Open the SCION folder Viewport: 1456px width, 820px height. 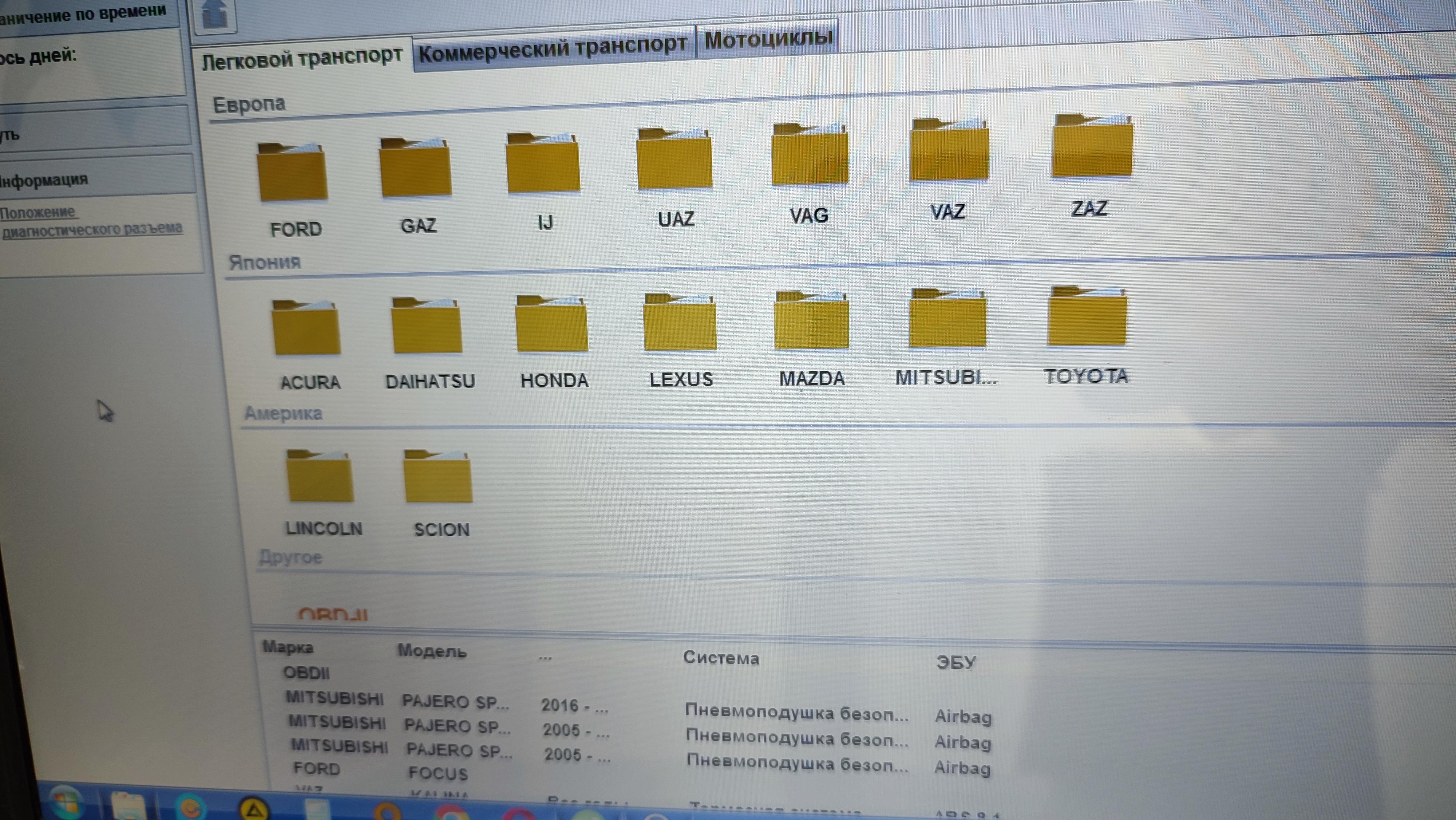438,477
